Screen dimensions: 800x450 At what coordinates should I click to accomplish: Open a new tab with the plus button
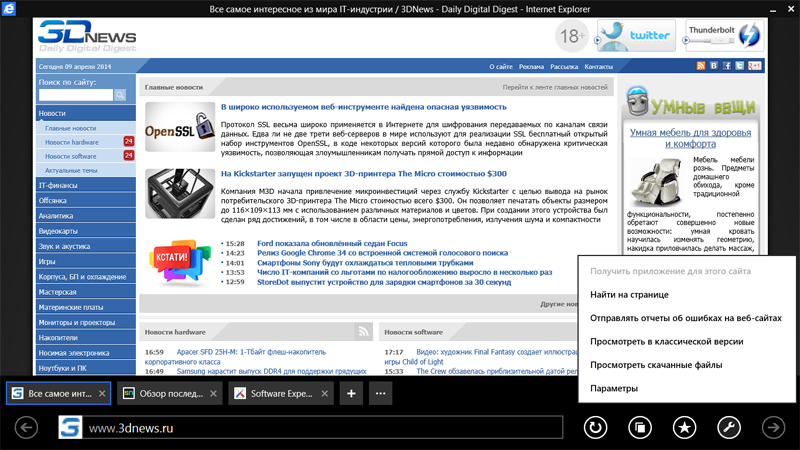pos(351,393)
